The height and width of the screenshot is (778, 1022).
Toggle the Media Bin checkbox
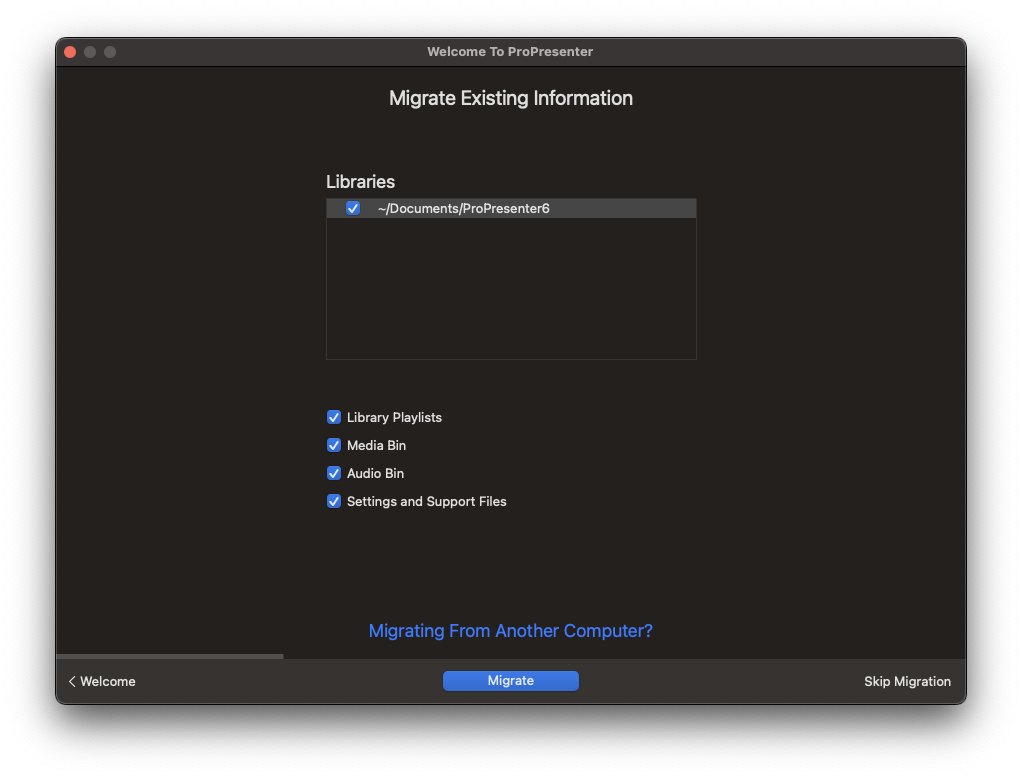click(x=334, y=445)
